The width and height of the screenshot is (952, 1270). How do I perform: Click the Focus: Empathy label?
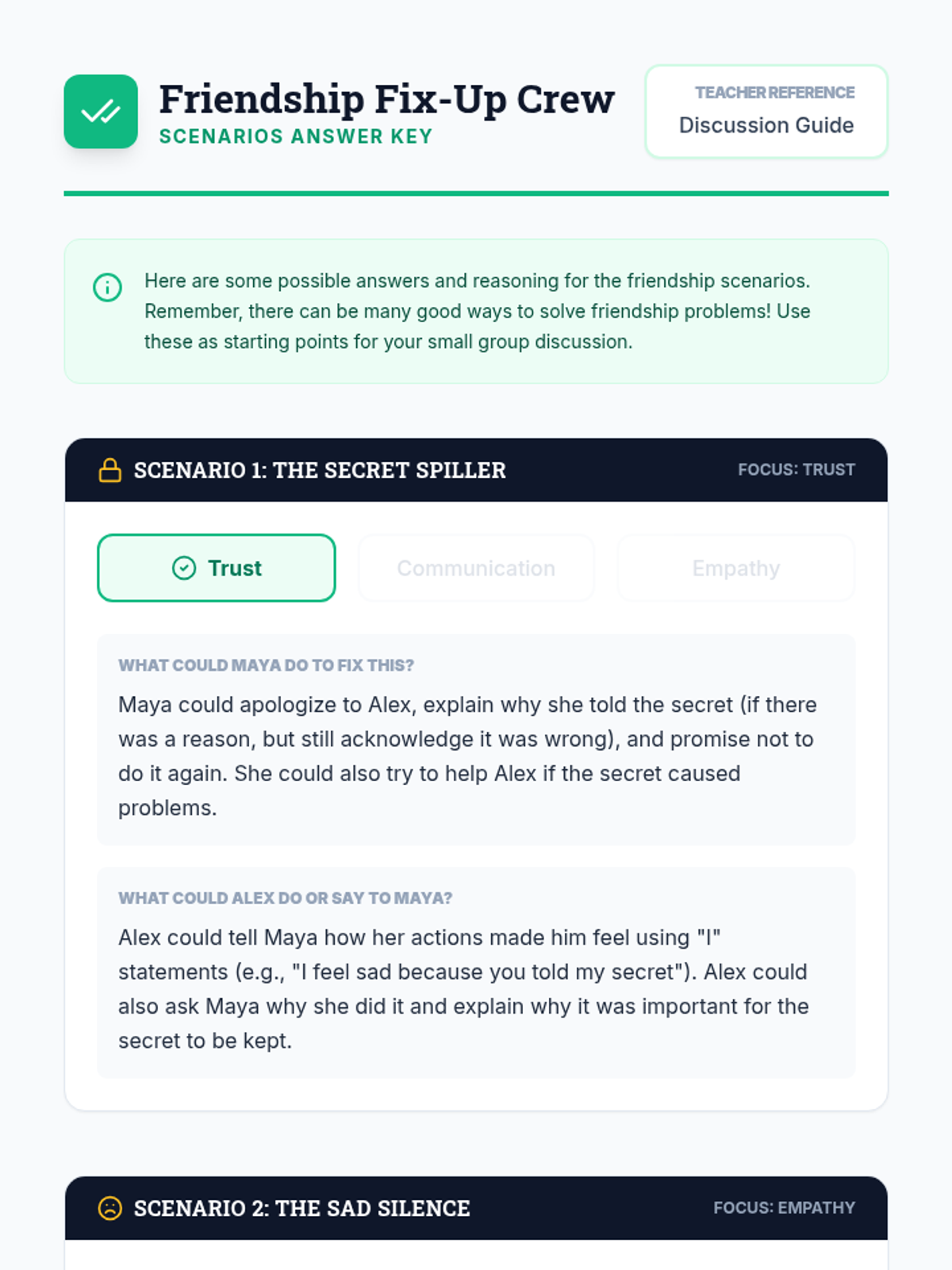(783, 1208)
